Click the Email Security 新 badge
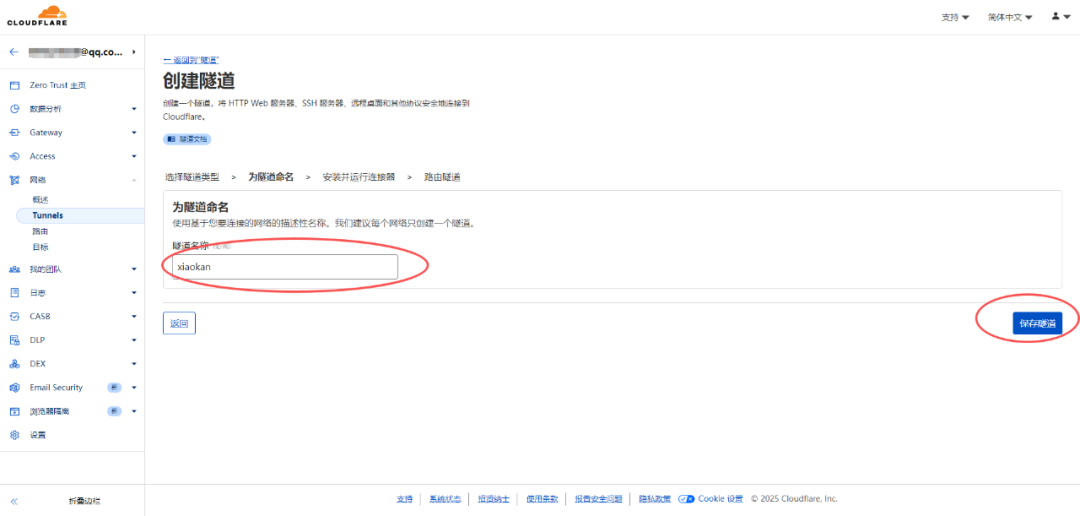The image size is (1080, 516). [x=114, y=388]
